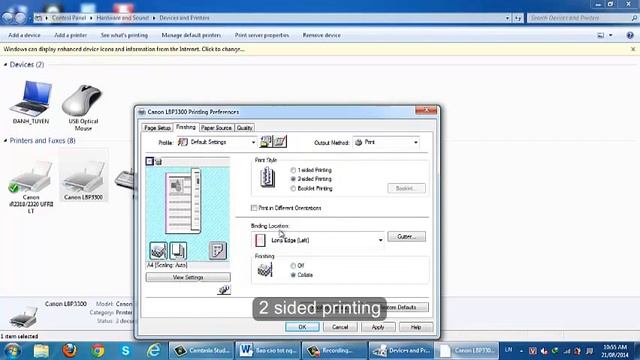
Task: Click the 2-sided preview icon under page preview
Action: click(x=178, y=250)
